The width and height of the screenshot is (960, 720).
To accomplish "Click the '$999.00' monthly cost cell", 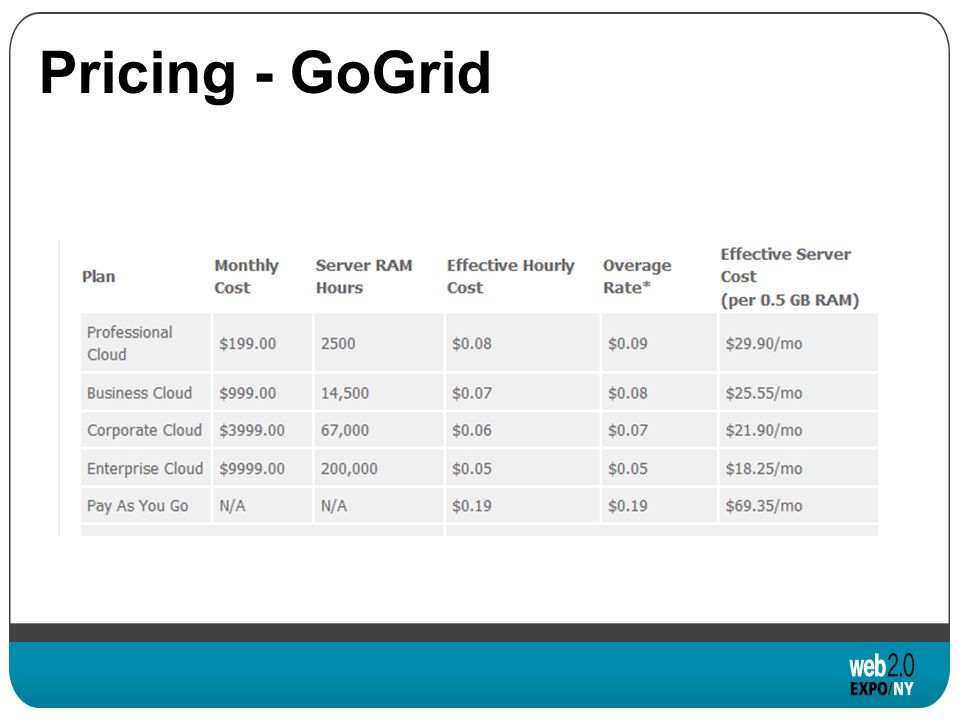I will click(x=263, y=392).
